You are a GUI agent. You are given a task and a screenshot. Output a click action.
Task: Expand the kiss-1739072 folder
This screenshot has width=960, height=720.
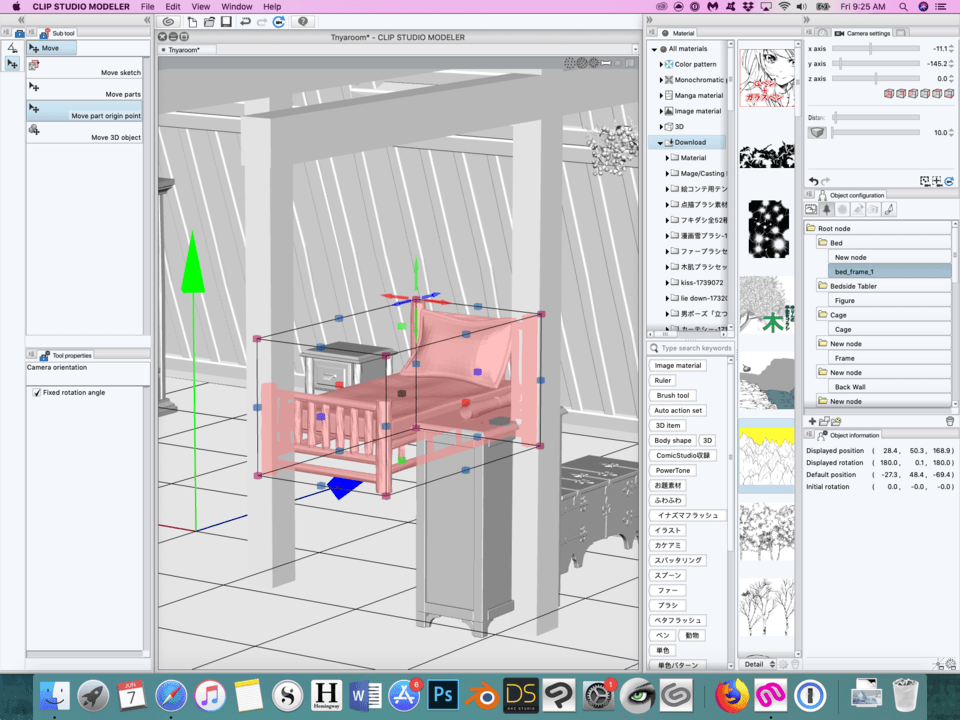[667, 283]
